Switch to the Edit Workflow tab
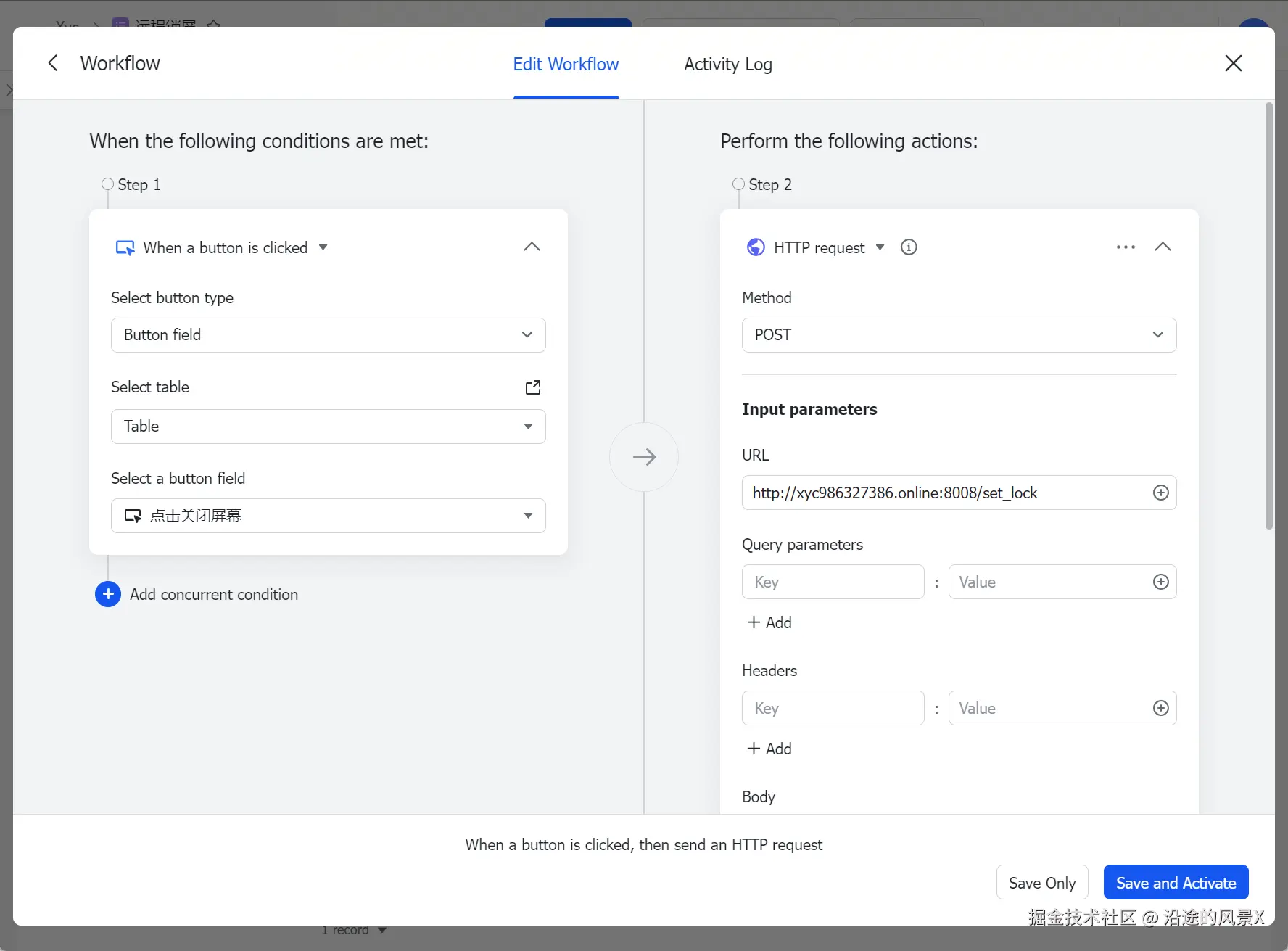 click(566, 65)
